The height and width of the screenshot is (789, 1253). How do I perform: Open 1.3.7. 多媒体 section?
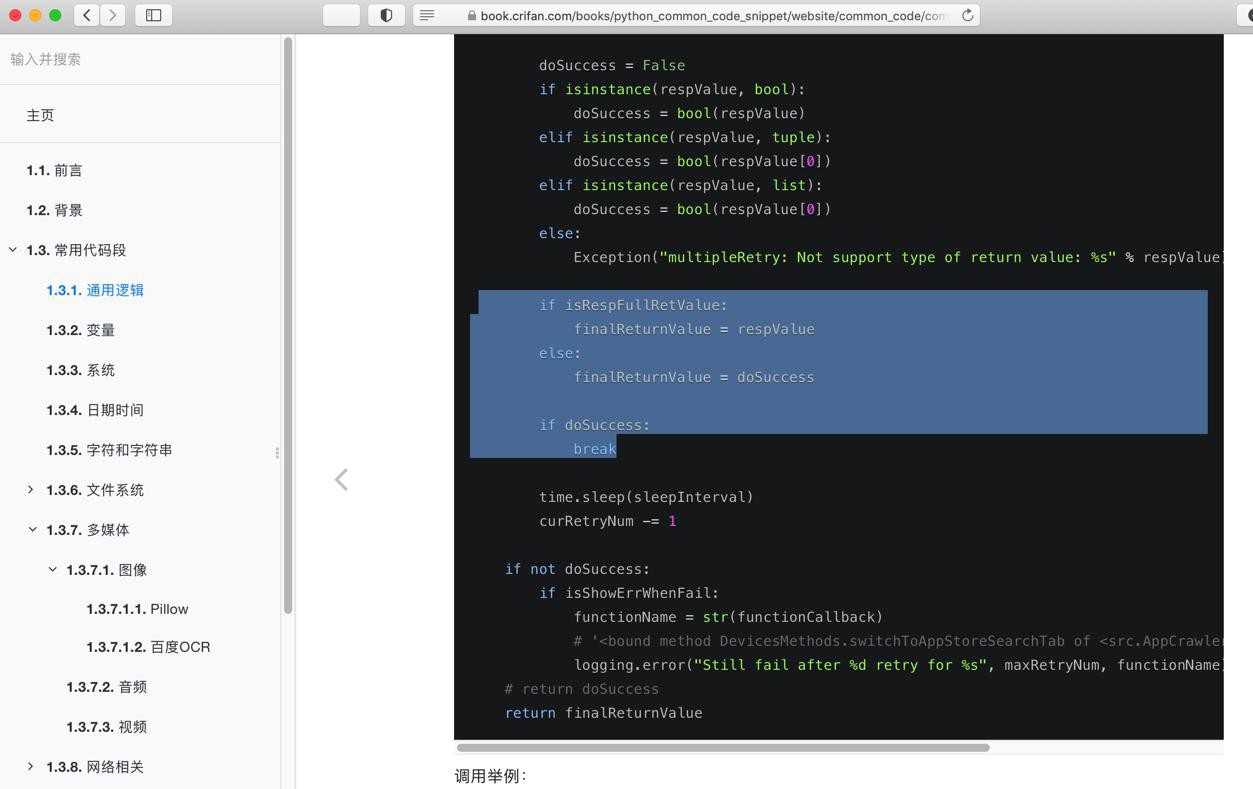pyautogui.click(x=88, y=530)
